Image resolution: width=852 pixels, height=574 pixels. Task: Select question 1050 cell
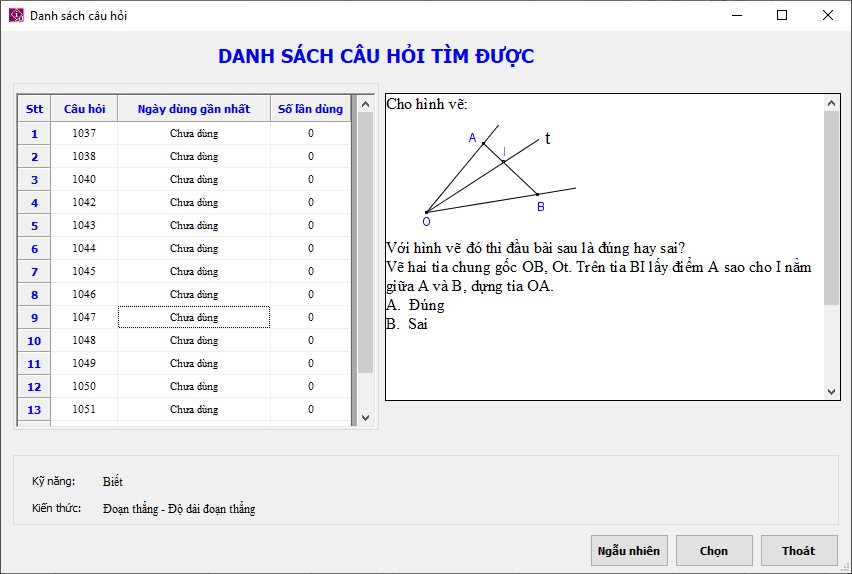coord(84,386)
